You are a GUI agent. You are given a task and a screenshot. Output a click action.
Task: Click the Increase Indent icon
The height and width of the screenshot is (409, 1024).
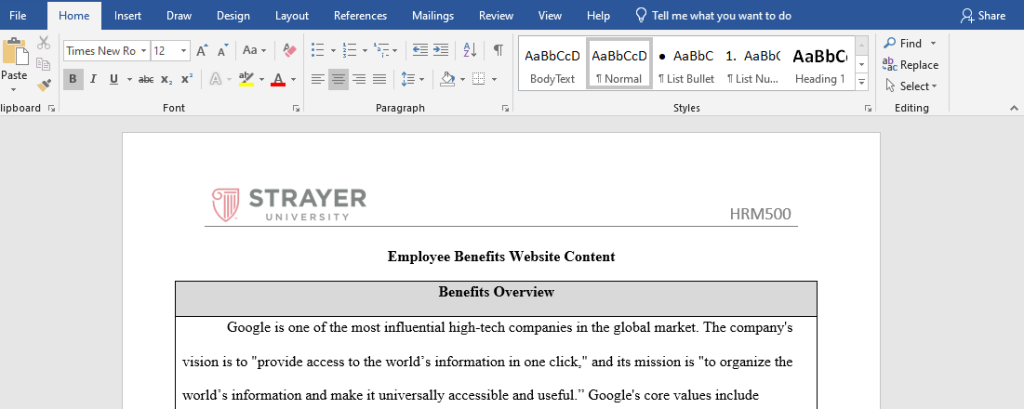click(x=441, y=50)
